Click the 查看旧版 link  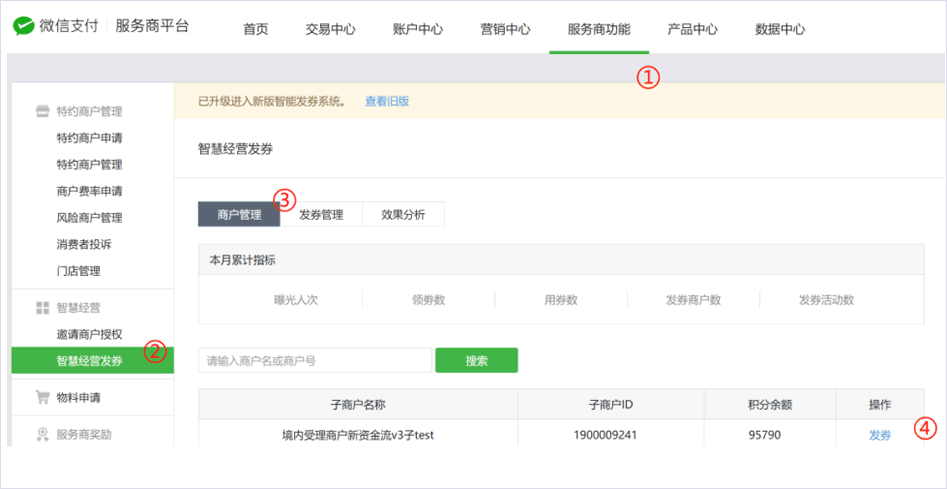tap(387, 101)
